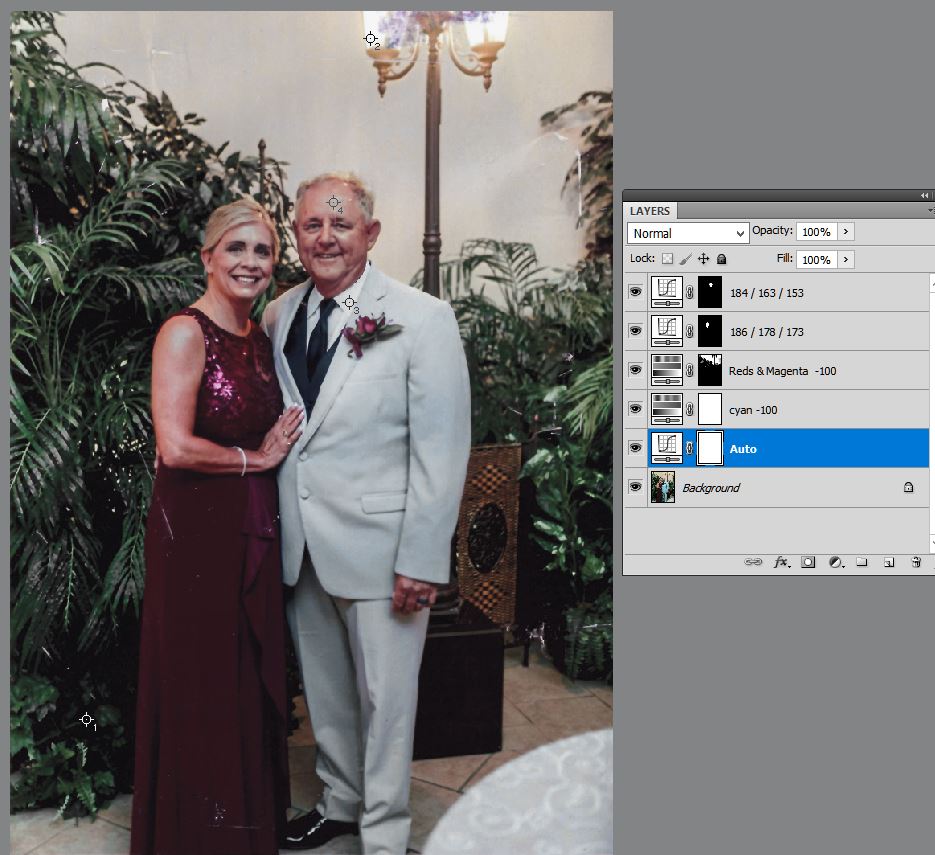Hide the cyan -100 layer
Screen dimensions: 935x855
pos(636,409)
